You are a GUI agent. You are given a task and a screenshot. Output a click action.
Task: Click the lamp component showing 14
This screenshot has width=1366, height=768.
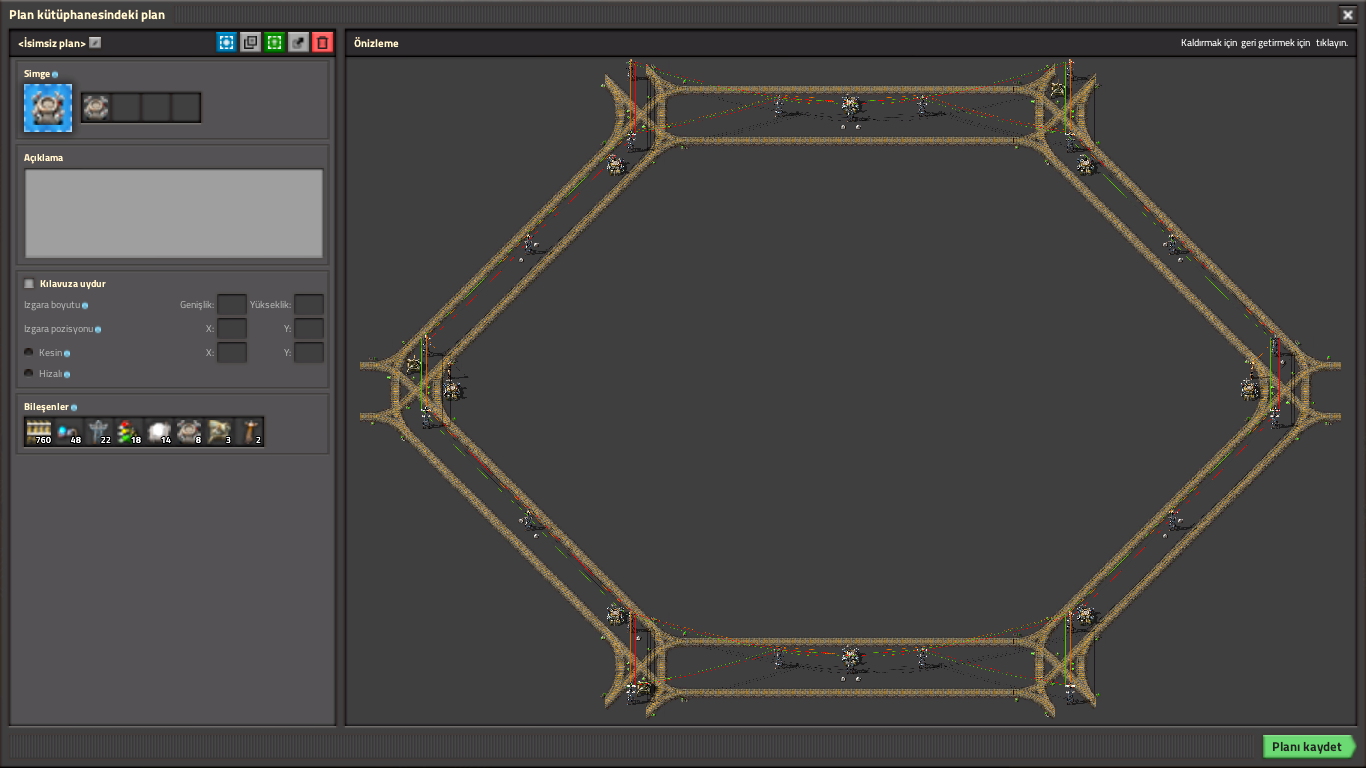tap(159, 431)
